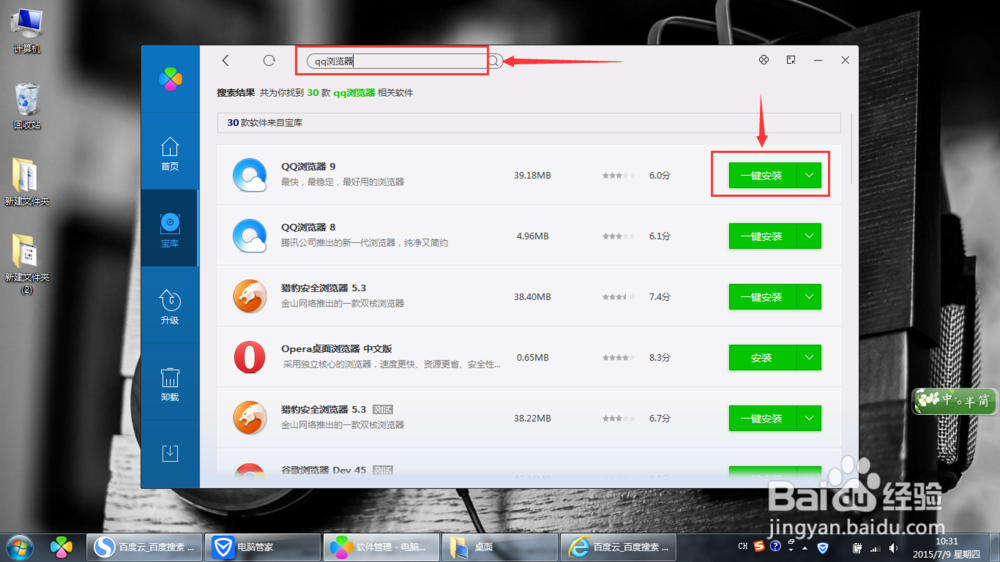Click 一键安装 for QQ浏览器 8
The image size is (1000, 562).
coord(762,236)
